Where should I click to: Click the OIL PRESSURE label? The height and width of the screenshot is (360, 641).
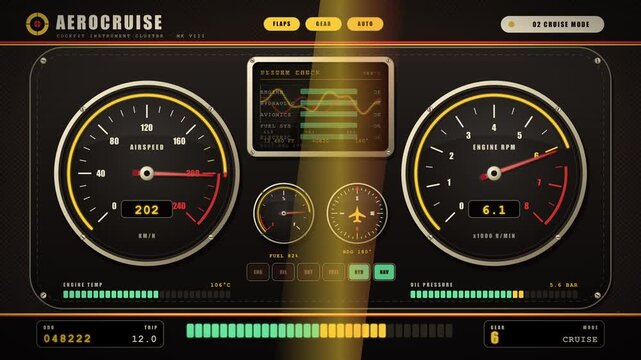pos(432,285)
